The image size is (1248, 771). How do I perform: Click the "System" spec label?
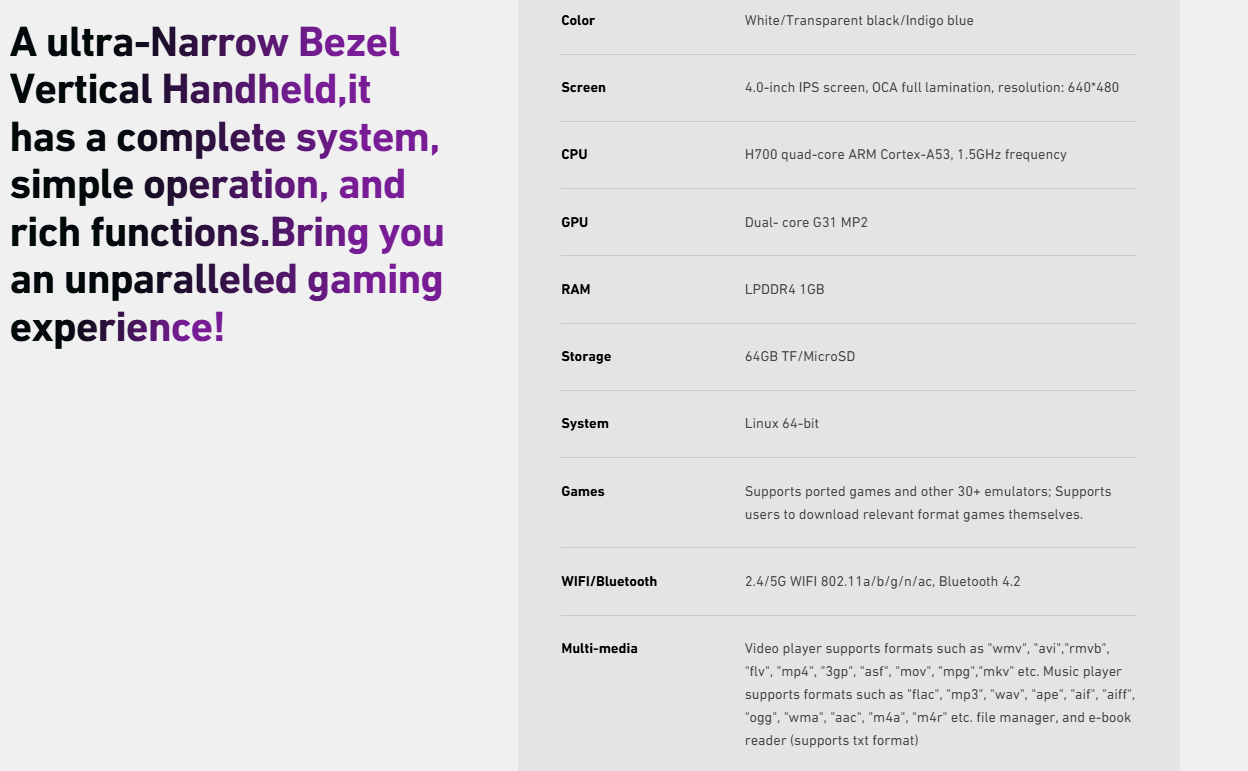(x=585, y=423)
